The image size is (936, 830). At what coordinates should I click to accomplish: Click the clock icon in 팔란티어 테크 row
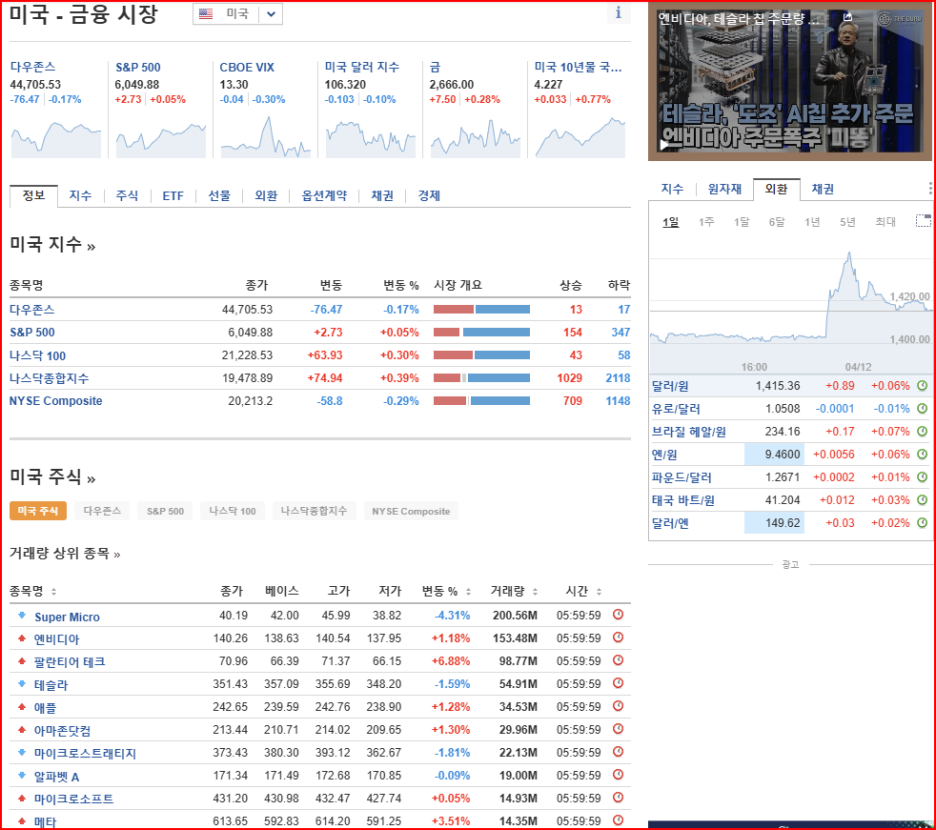pyautogui.click(x=618, y=660)
